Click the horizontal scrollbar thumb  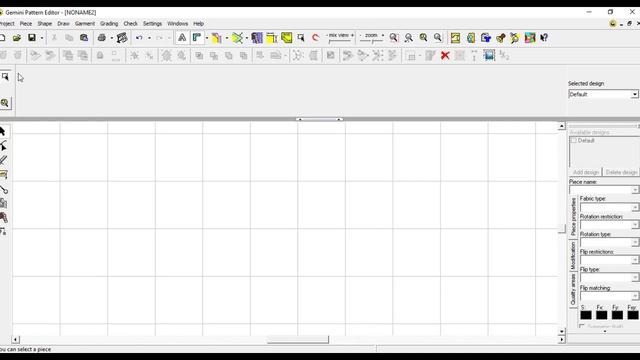[x=298, y=340]
